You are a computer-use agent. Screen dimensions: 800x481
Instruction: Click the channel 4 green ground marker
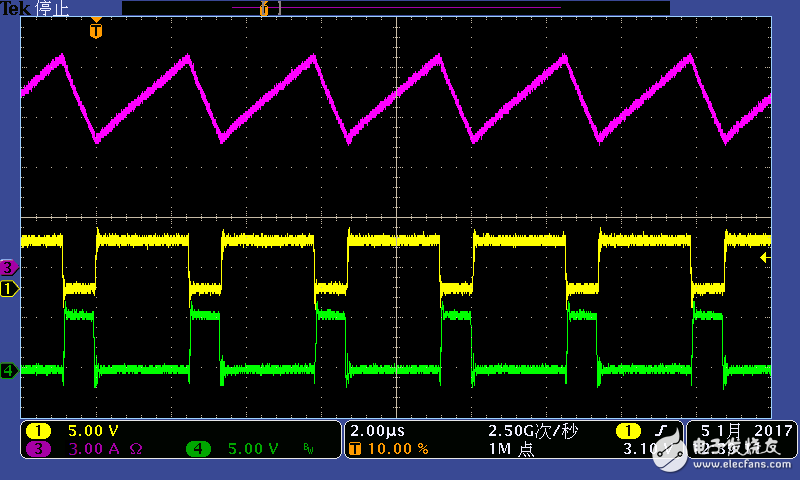click(8, 371)
